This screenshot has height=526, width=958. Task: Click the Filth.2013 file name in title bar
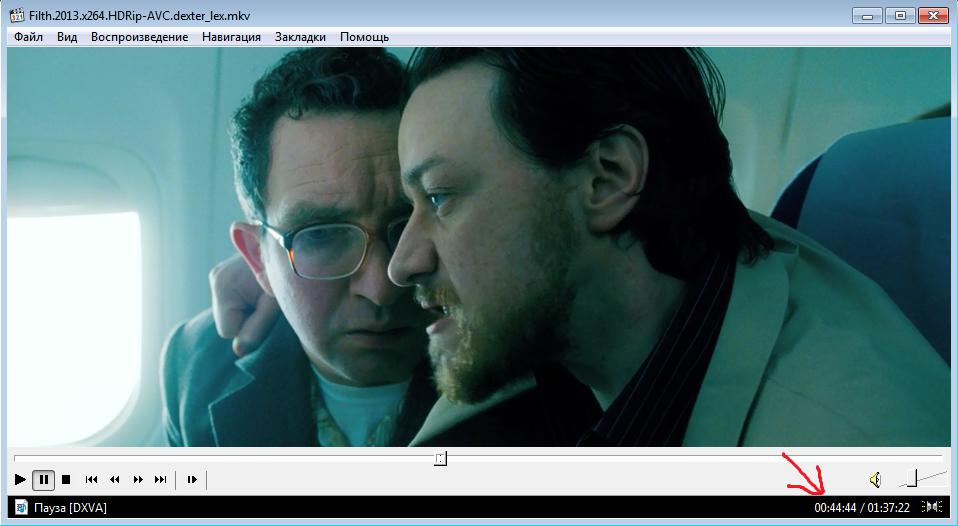coord(139,16)
